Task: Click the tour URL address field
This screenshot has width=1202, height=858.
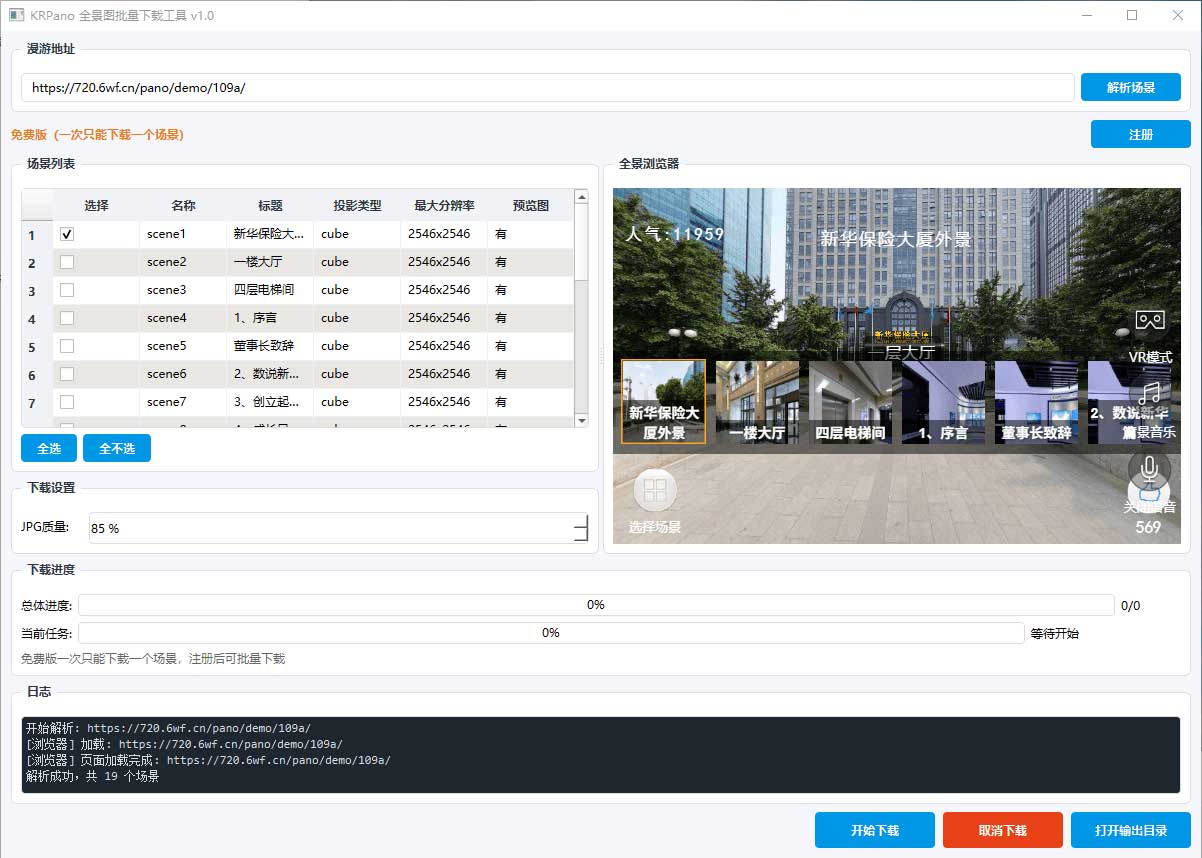Action: pyautogui.click(x=548, y=87)
